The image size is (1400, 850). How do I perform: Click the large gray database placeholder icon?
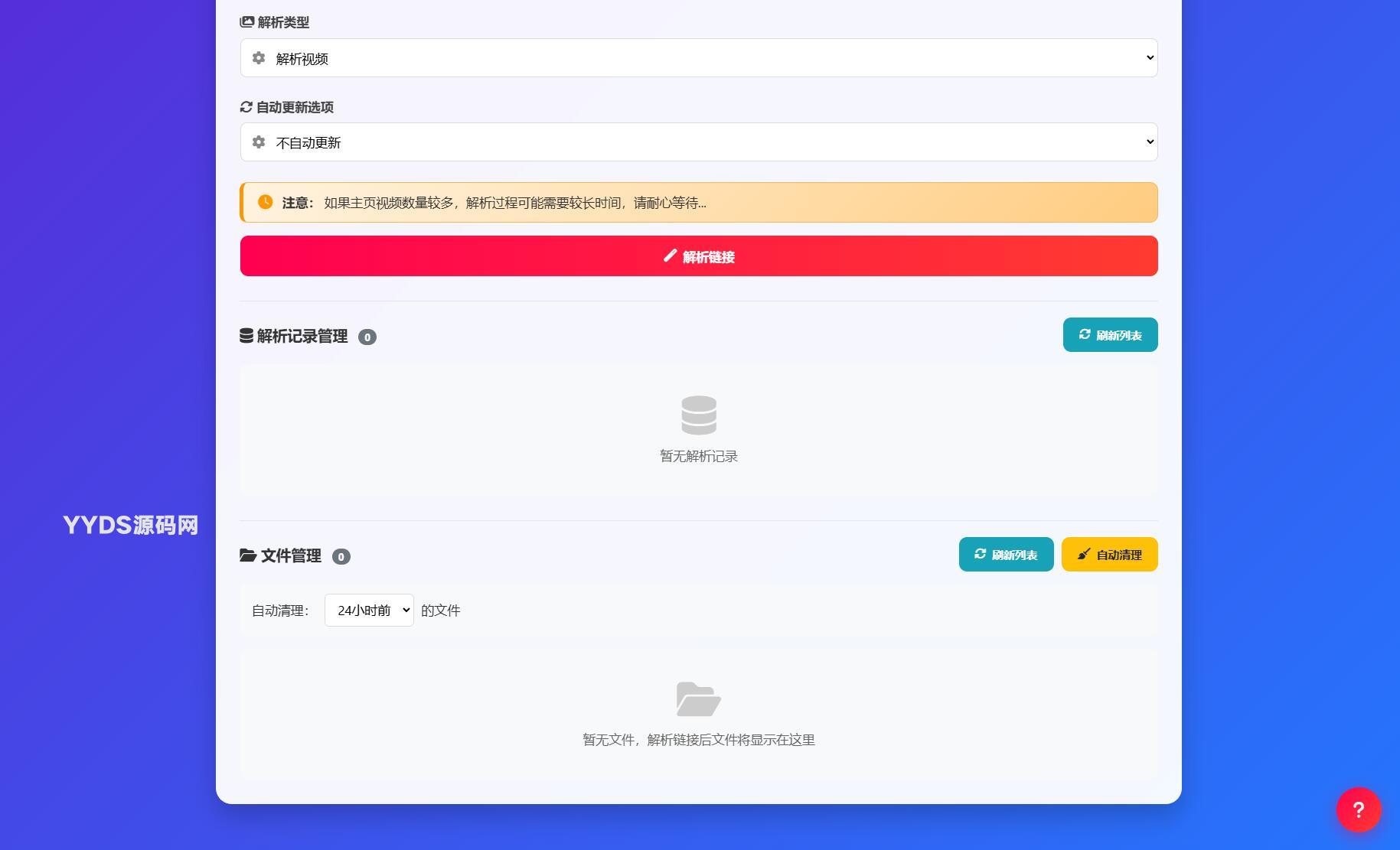pyautogui.click(x=698, y=415)
